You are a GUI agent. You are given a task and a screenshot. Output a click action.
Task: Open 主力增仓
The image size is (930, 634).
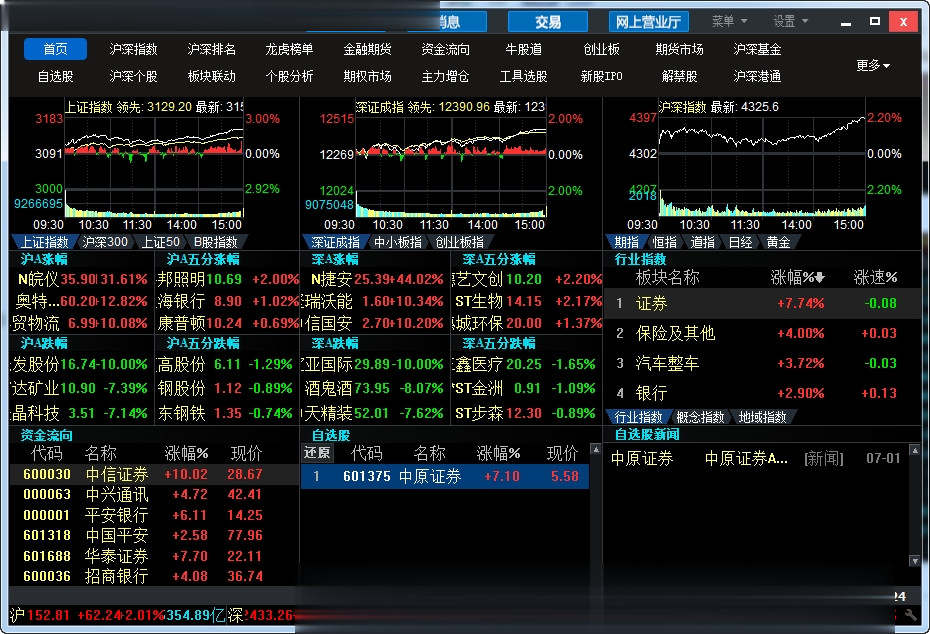click(445, 77)
